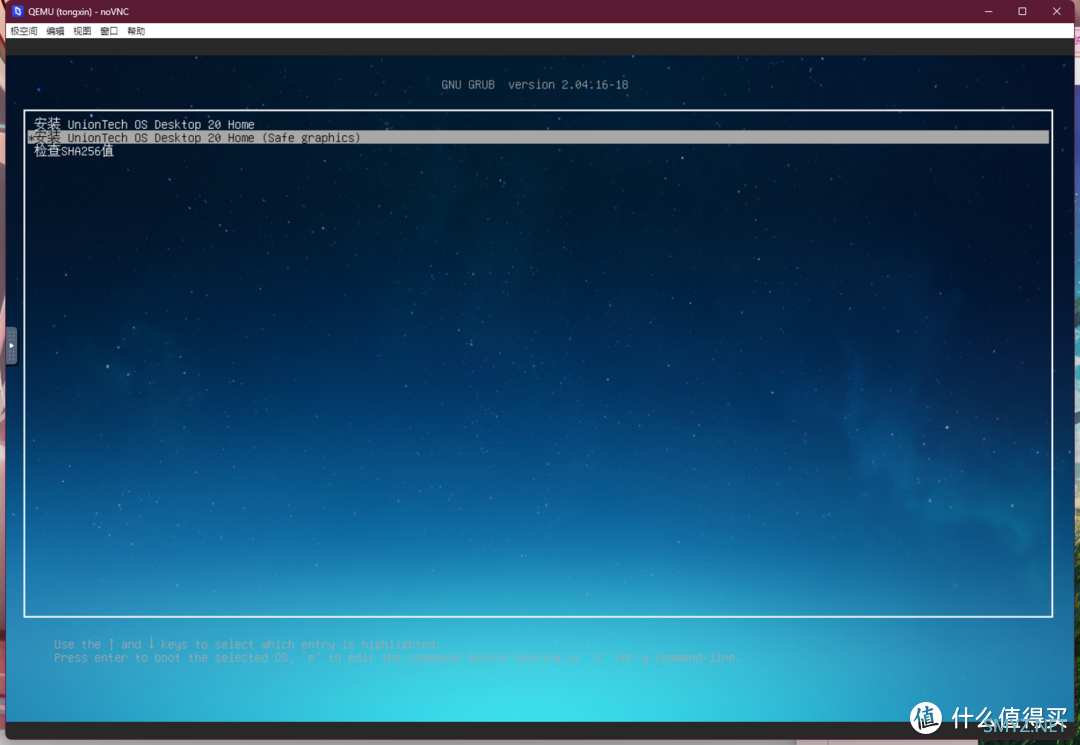The height and width of the screenshot is (745, 1080).
Task: Click the GNU GRUB version heading
Action: click(534, 85)
